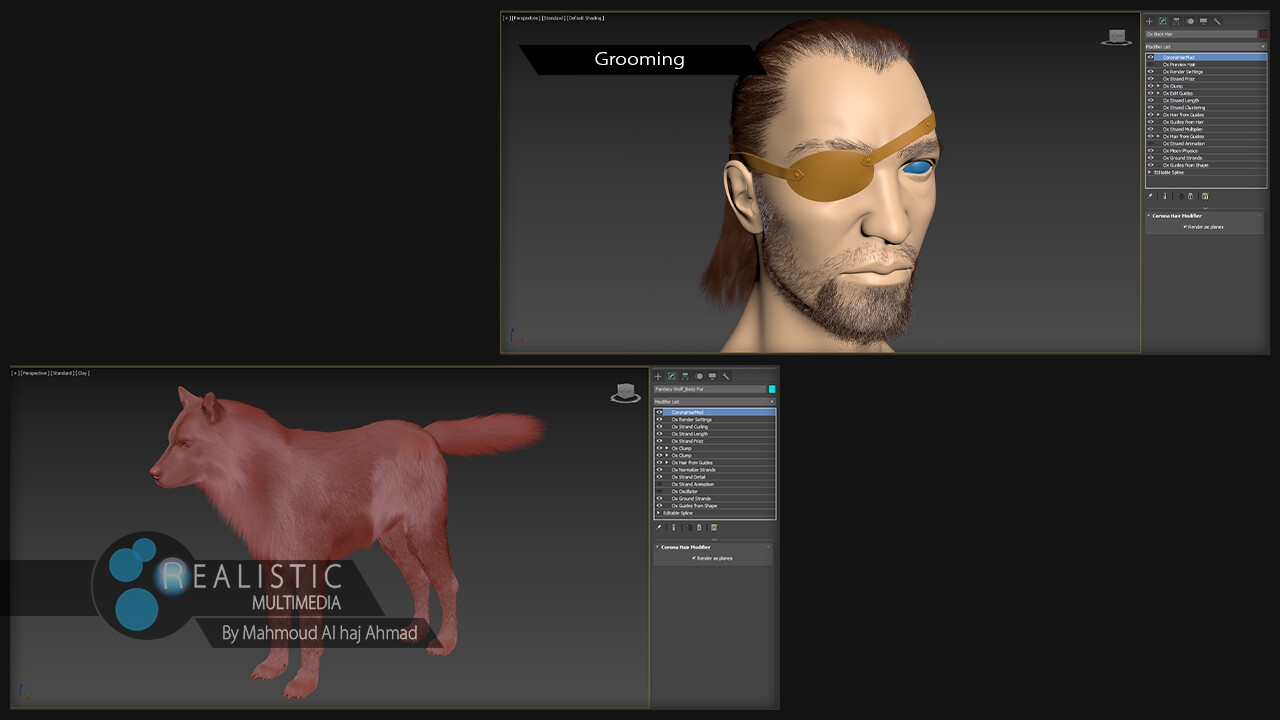Select Ox Moov Physics in the head modifier stack

(1180, 151)
